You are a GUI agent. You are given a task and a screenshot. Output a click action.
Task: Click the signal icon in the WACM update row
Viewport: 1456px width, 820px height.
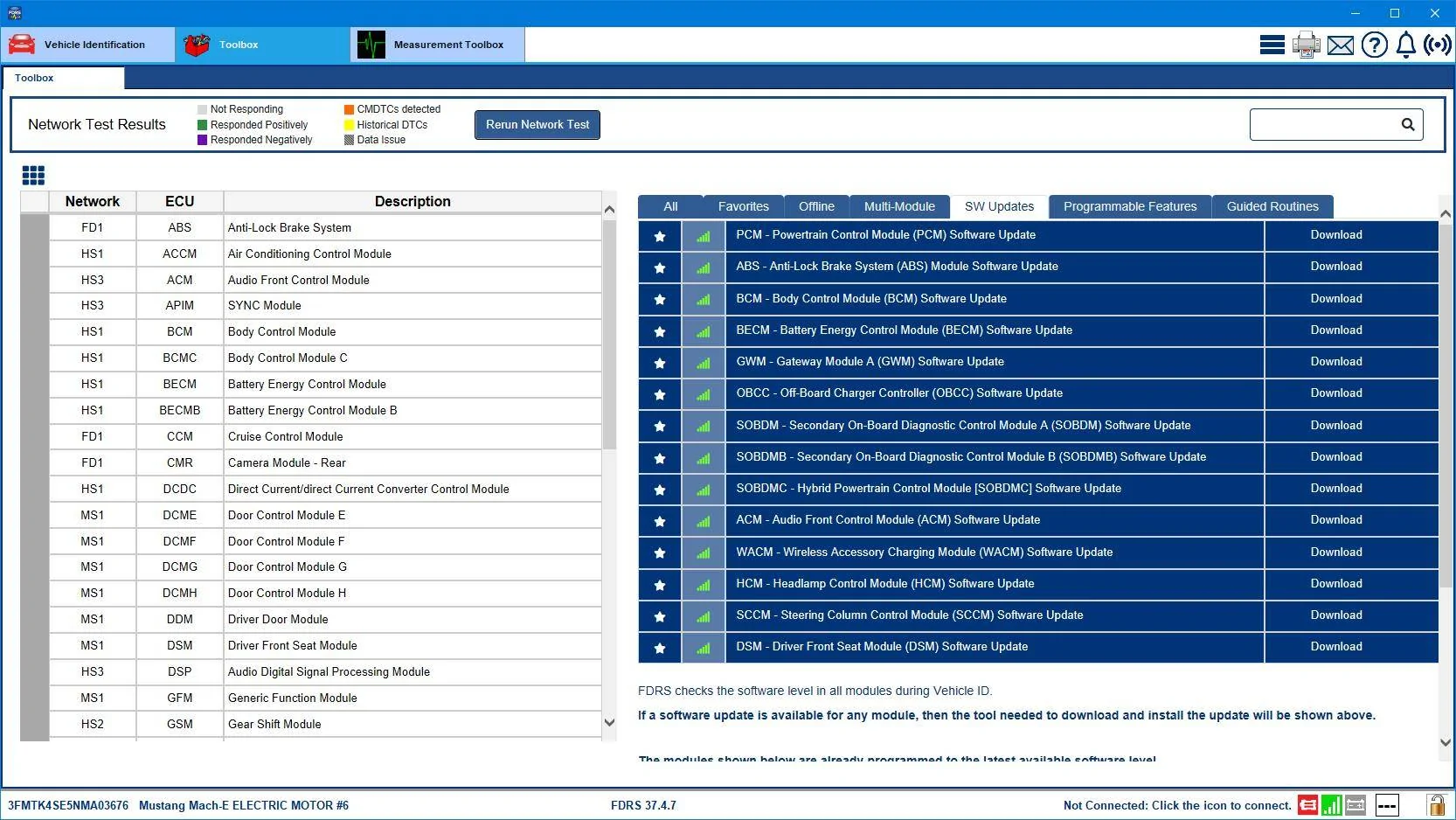tap(704, 552)
